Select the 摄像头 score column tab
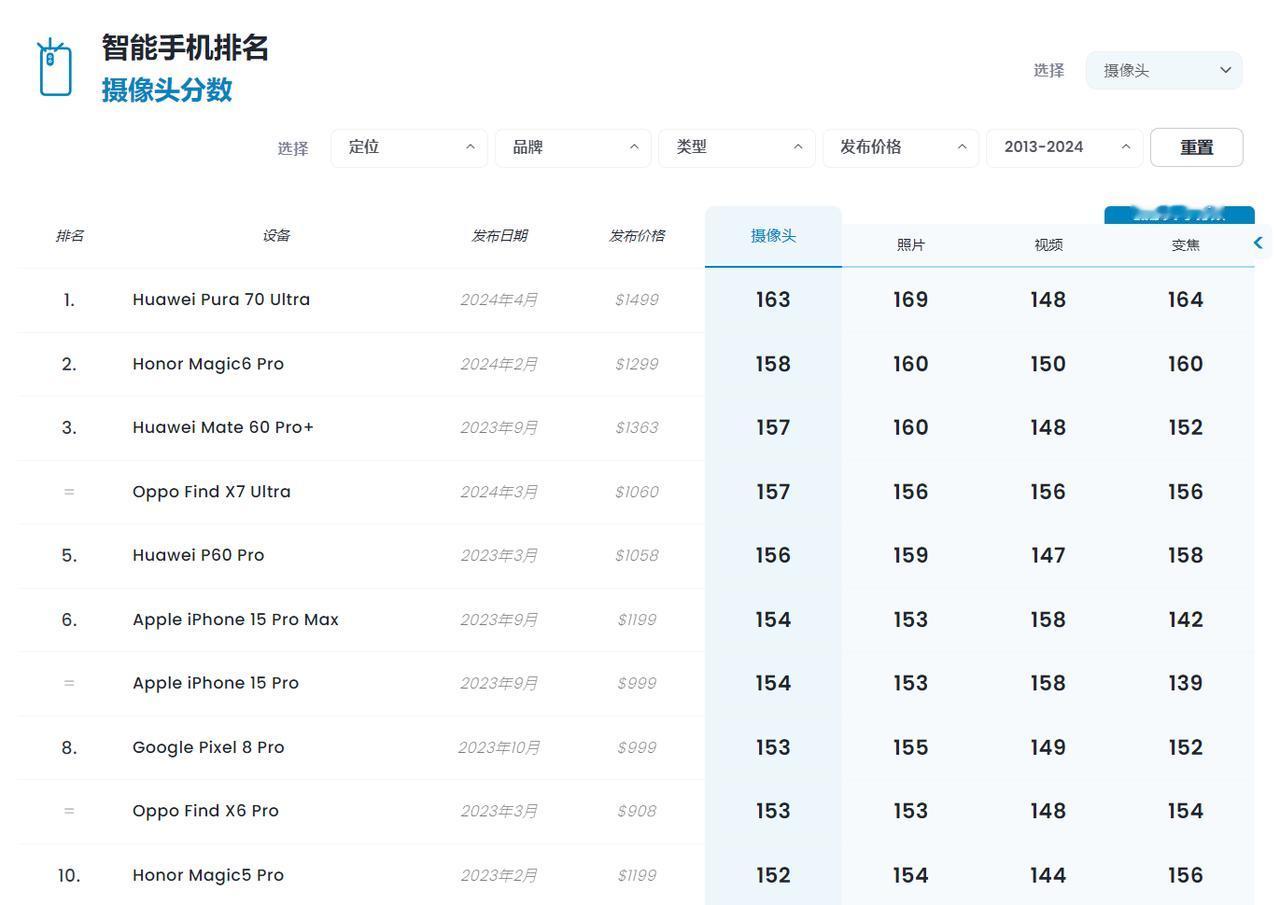This screenshot has height=905, width=1280. 773,236
